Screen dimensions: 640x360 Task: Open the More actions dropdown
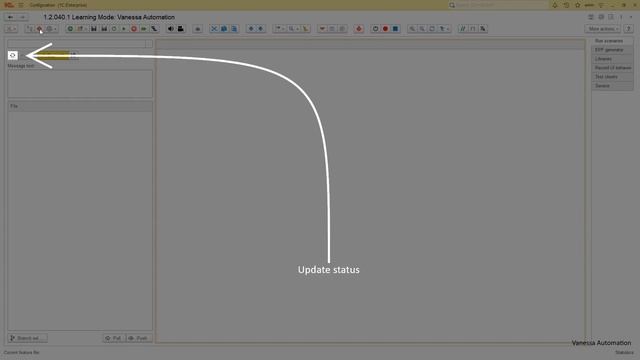tap(603, 29)
